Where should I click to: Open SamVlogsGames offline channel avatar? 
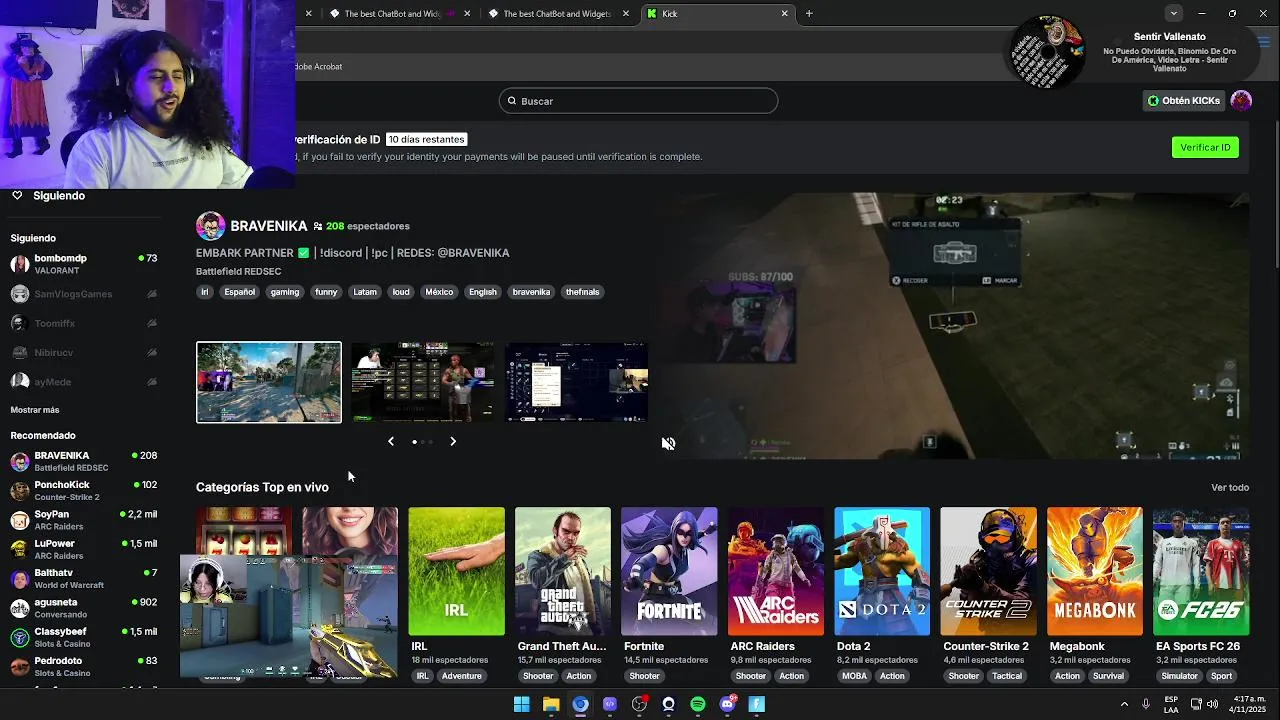[x=20, y=294]
